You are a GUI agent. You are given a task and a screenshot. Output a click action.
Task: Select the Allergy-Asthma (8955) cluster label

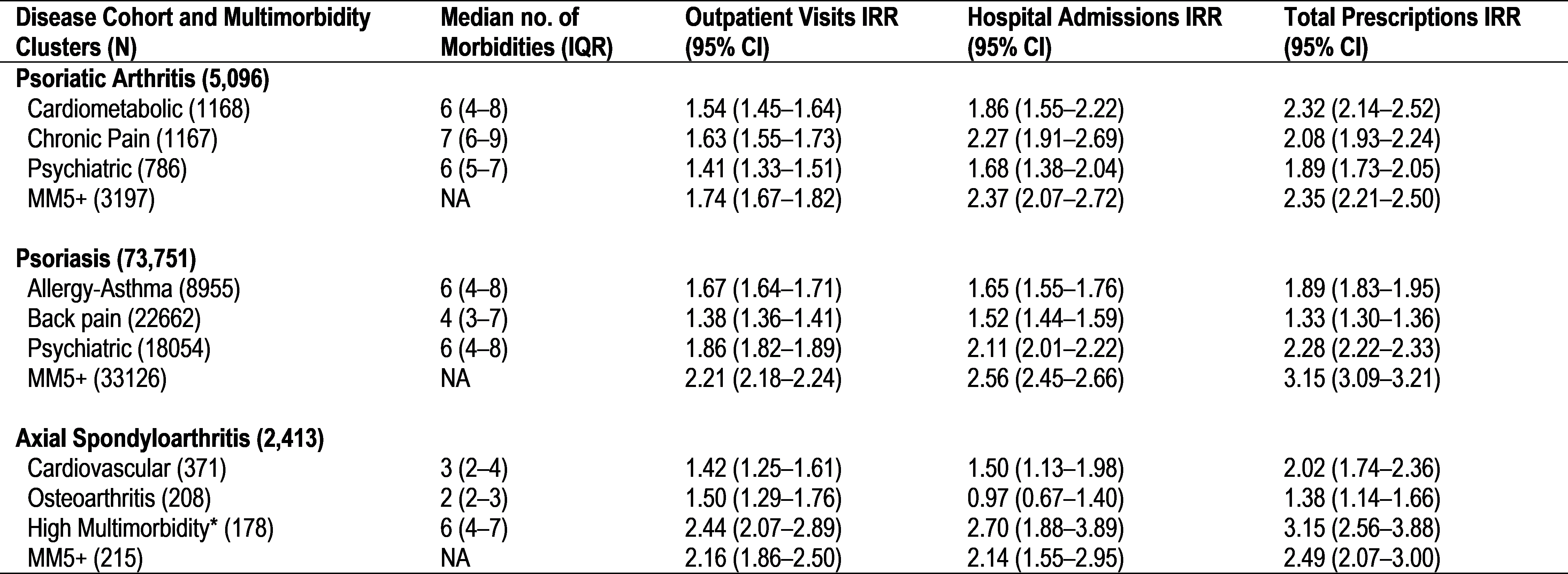click(133, 289)
